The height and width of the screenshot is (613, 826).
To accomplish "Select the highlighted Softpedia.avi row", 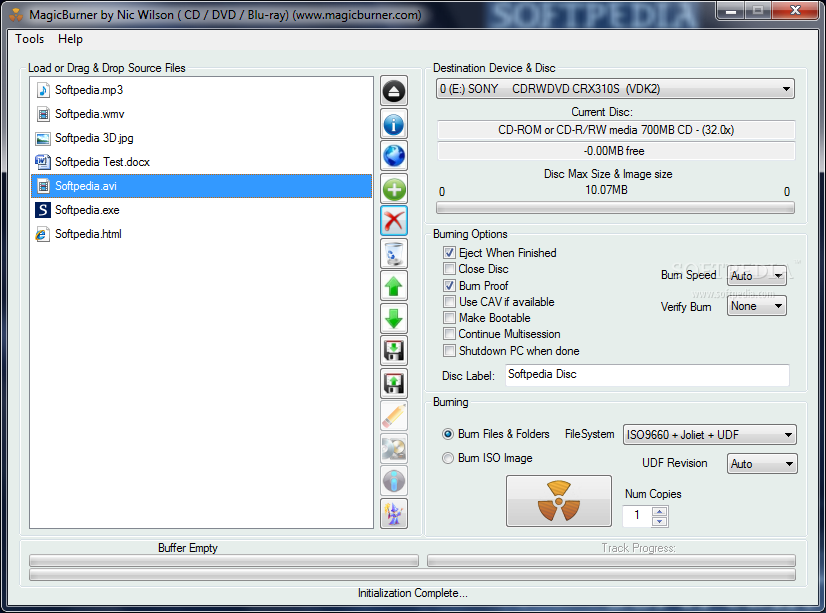I will (202, 186).
